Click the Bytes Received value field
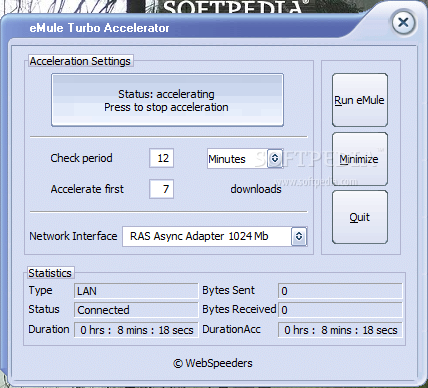 (x=340, y=310)
